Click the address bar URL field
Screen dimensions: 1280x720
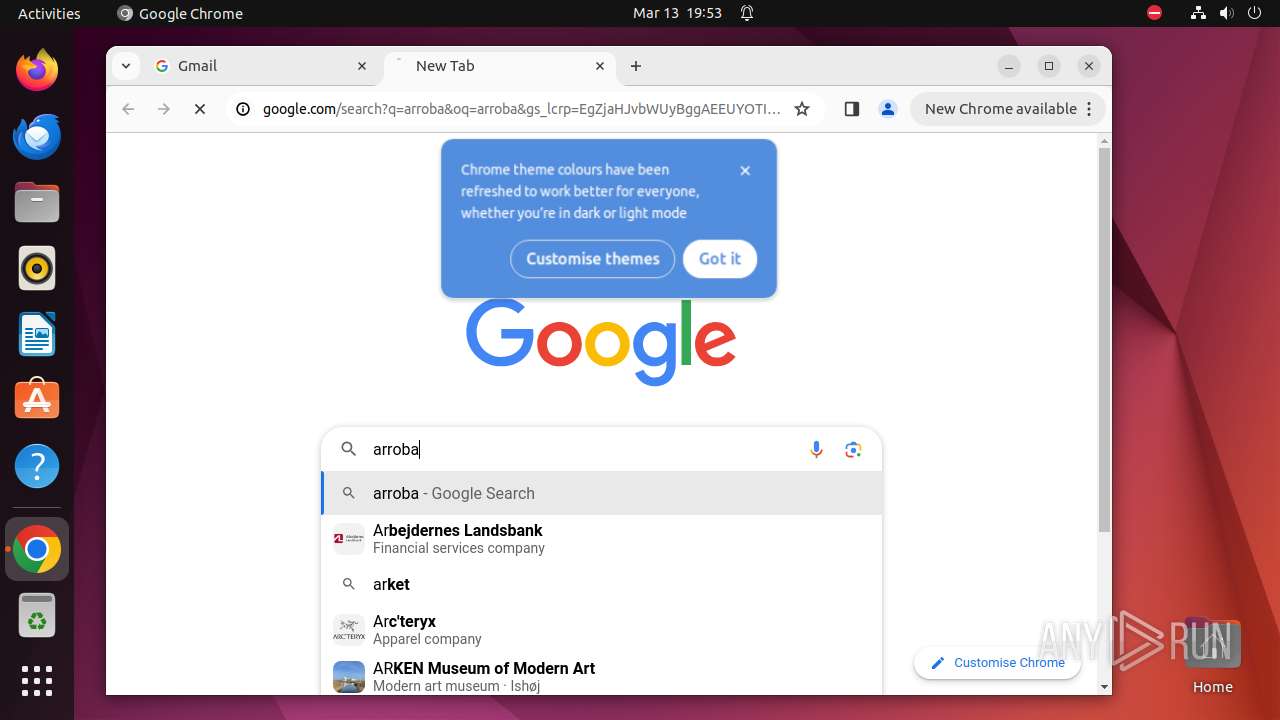point(520,109)
